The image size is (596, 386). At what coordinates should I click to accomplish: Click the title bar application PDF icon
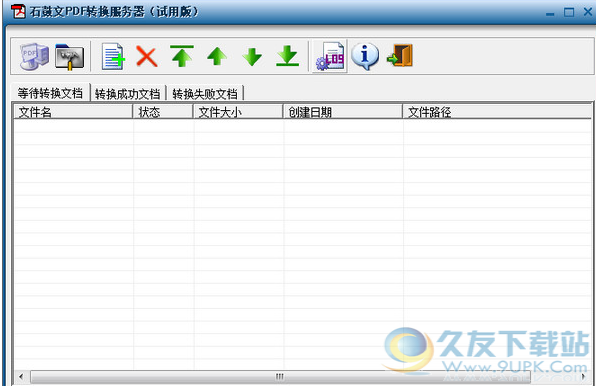click(x=18, y=12)
